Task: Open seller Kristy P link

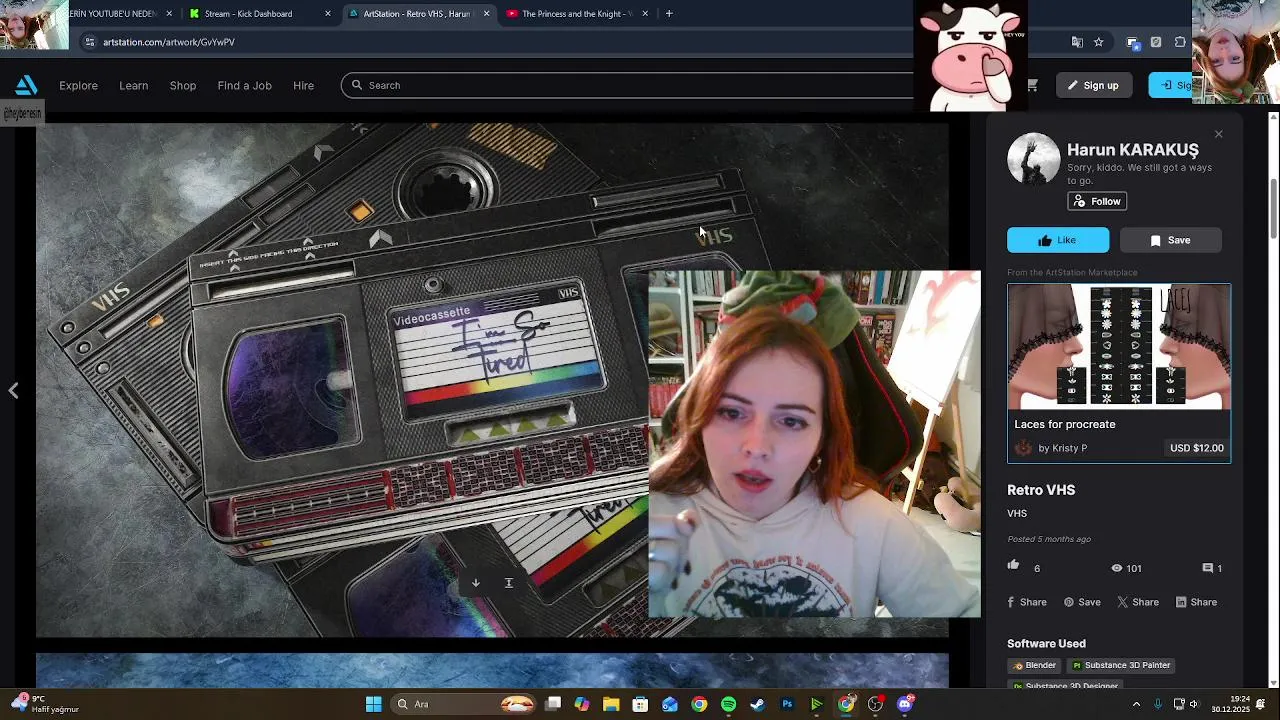Action: tap(1062, 448)
